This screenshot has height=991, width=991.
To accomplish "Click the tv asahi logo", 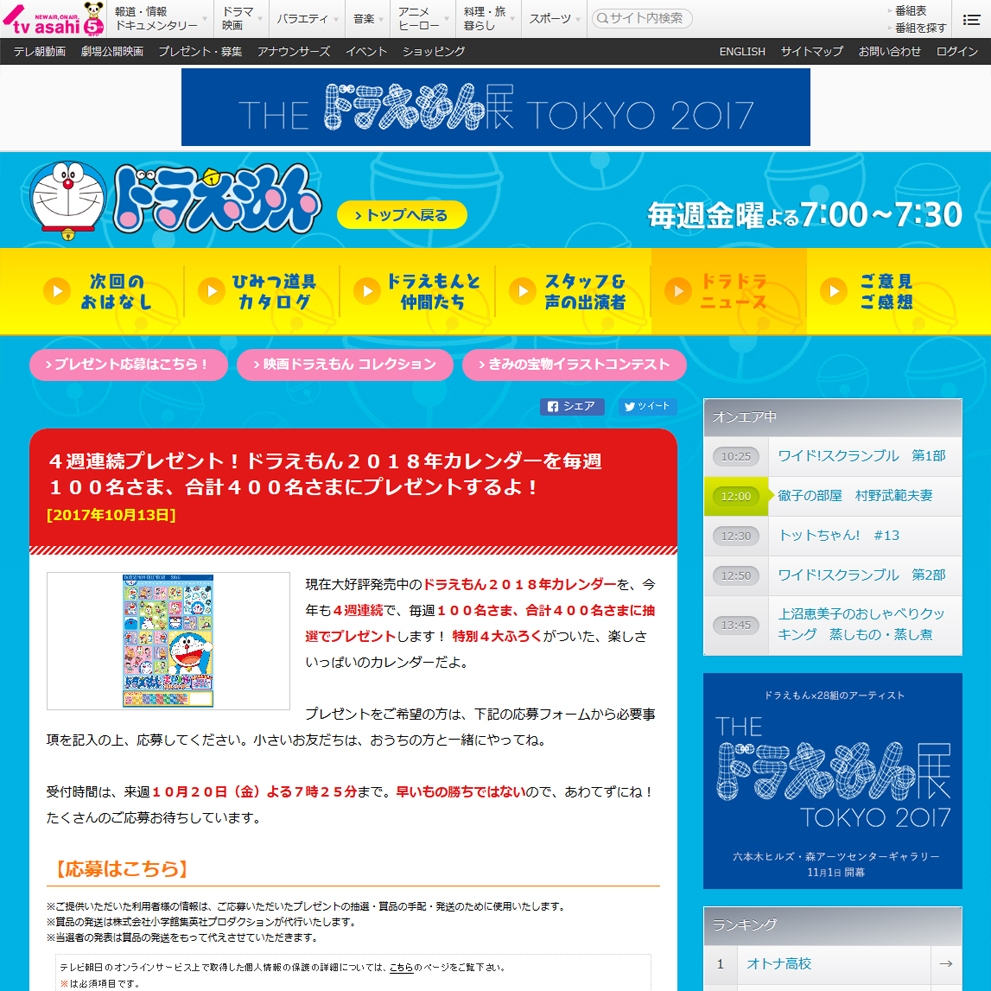I will pyautogui.click(x=53, y=19).
